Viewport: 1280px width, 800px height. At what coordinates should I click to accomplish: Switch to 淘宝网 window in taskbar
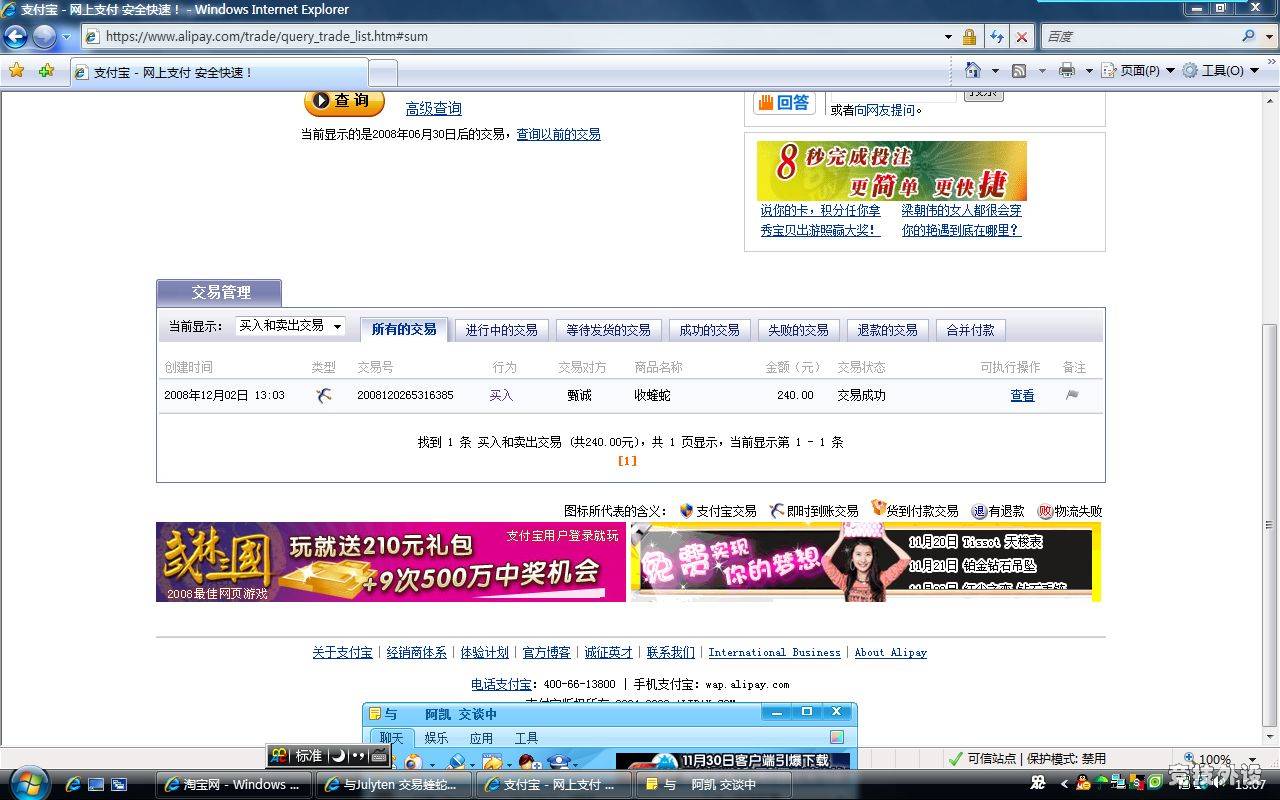tap(233, 784)
